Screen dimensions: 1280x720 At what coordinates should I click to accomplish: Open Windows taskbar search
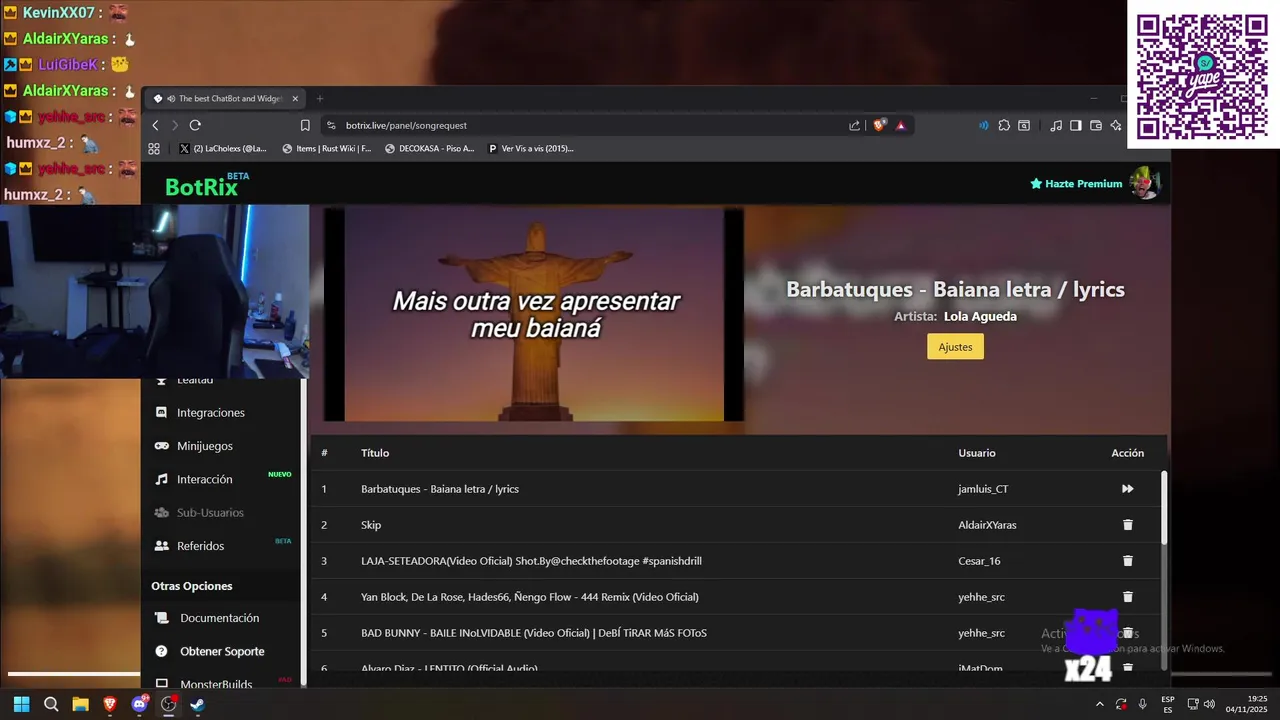[51, 704]
